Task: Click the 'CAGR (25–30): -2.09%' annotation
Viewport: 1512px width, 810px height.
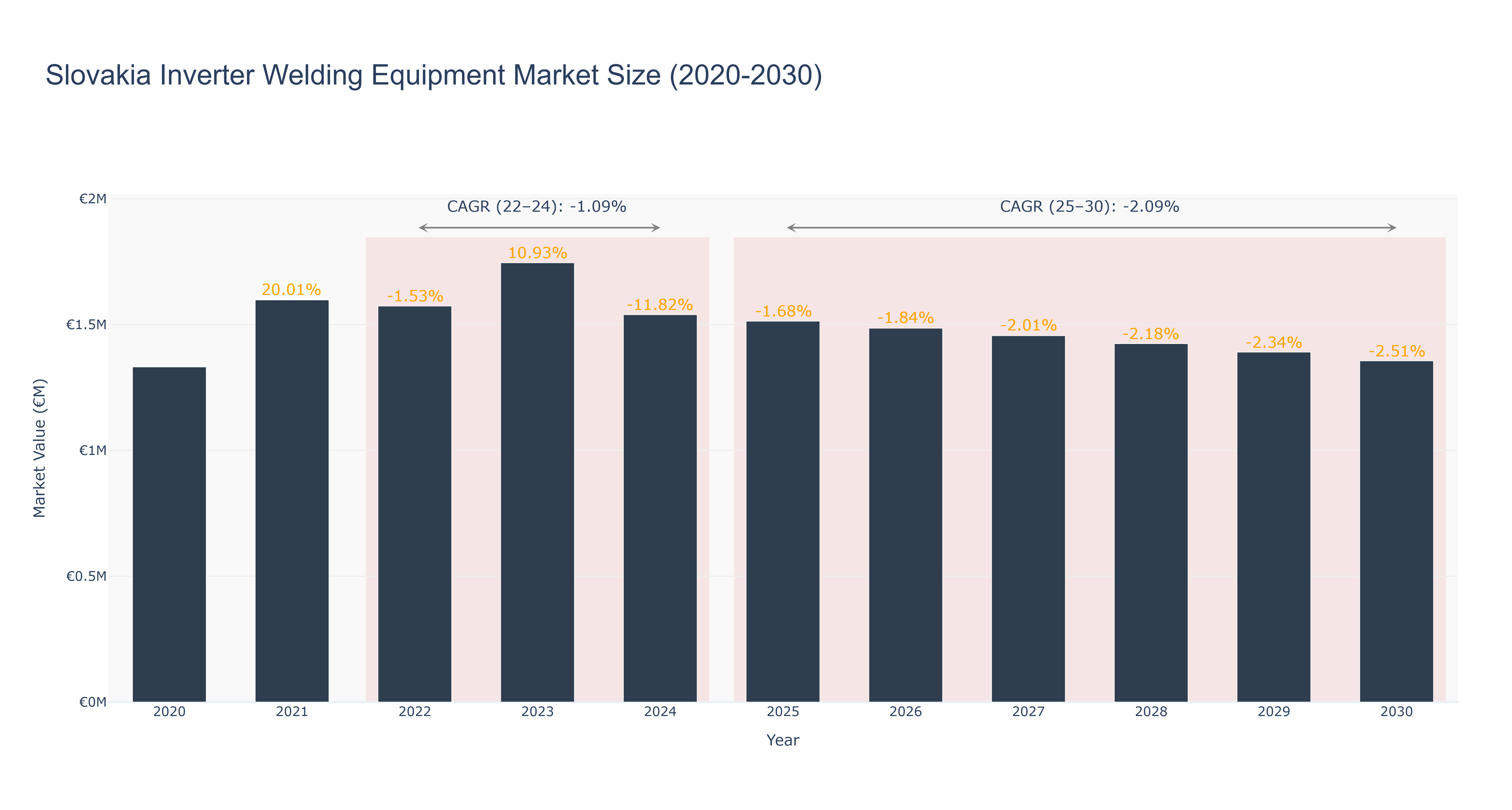Action: pyautogui.click(x=1089, y=207)
